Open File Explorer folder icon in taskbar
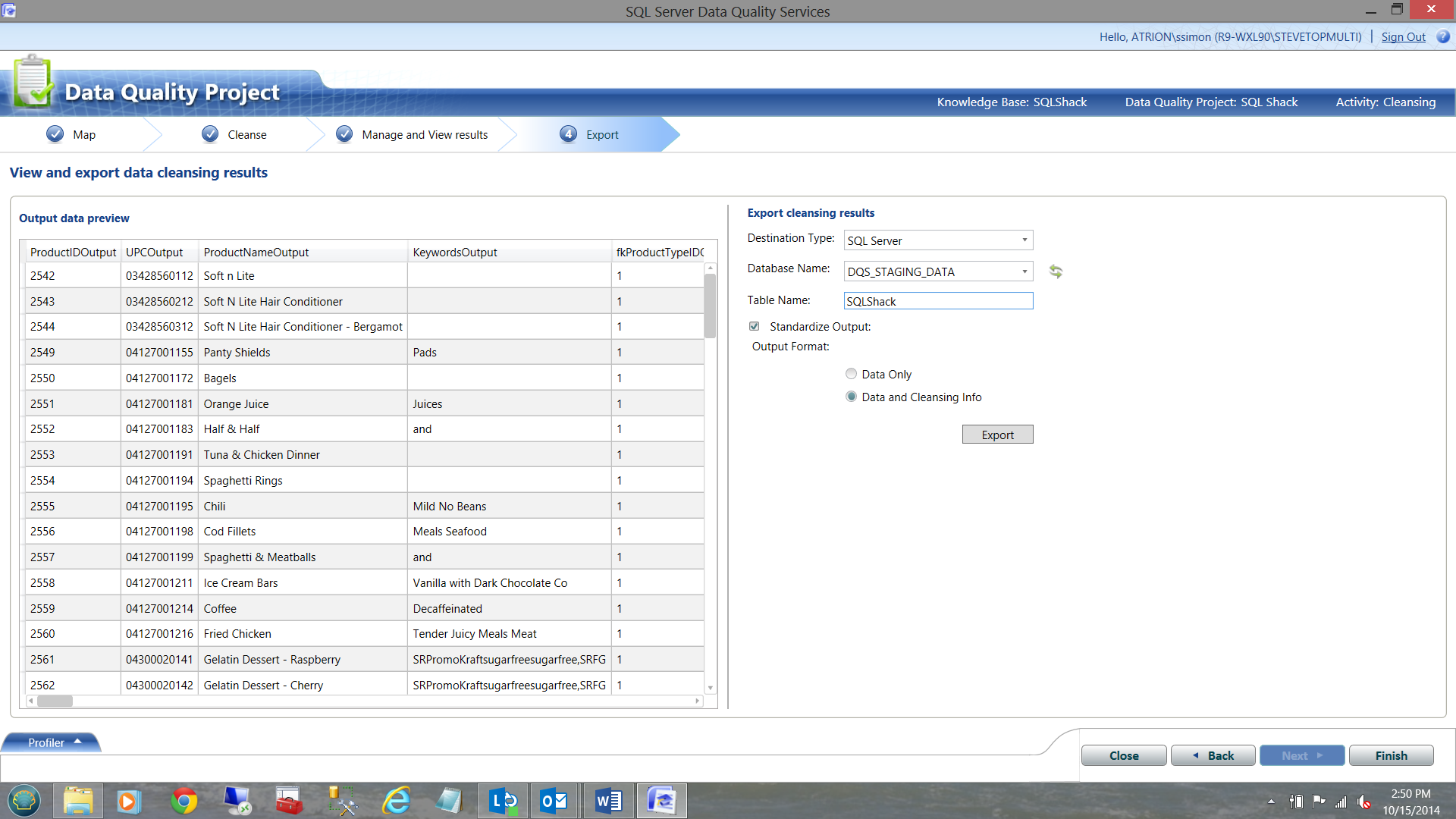The width and height of the screenshot is (1456, 819). pyautogui.click(x=78, y=801)
